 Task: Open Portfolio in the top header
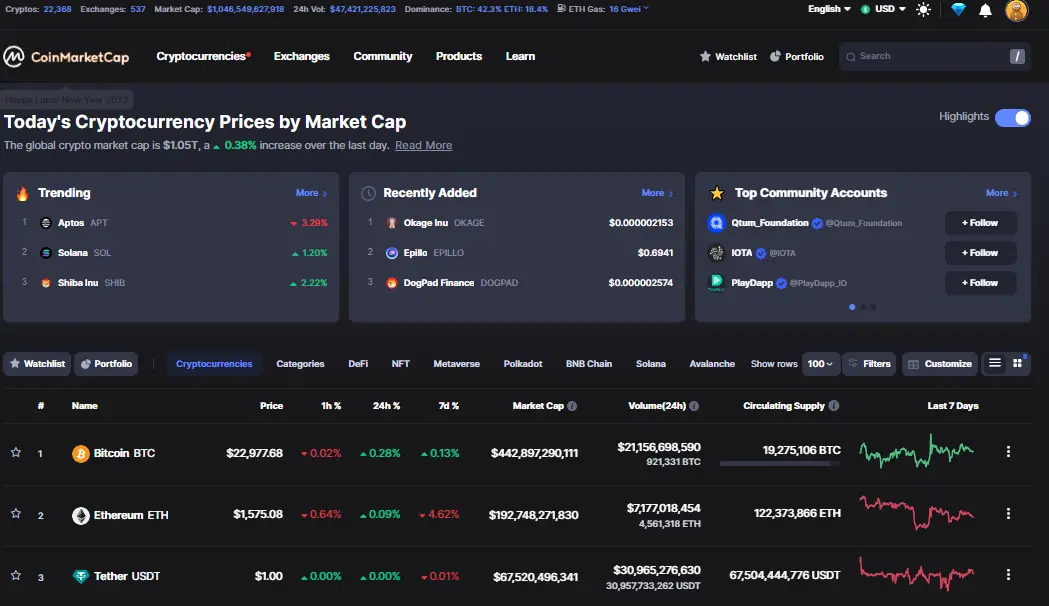[x=797, y=57]
